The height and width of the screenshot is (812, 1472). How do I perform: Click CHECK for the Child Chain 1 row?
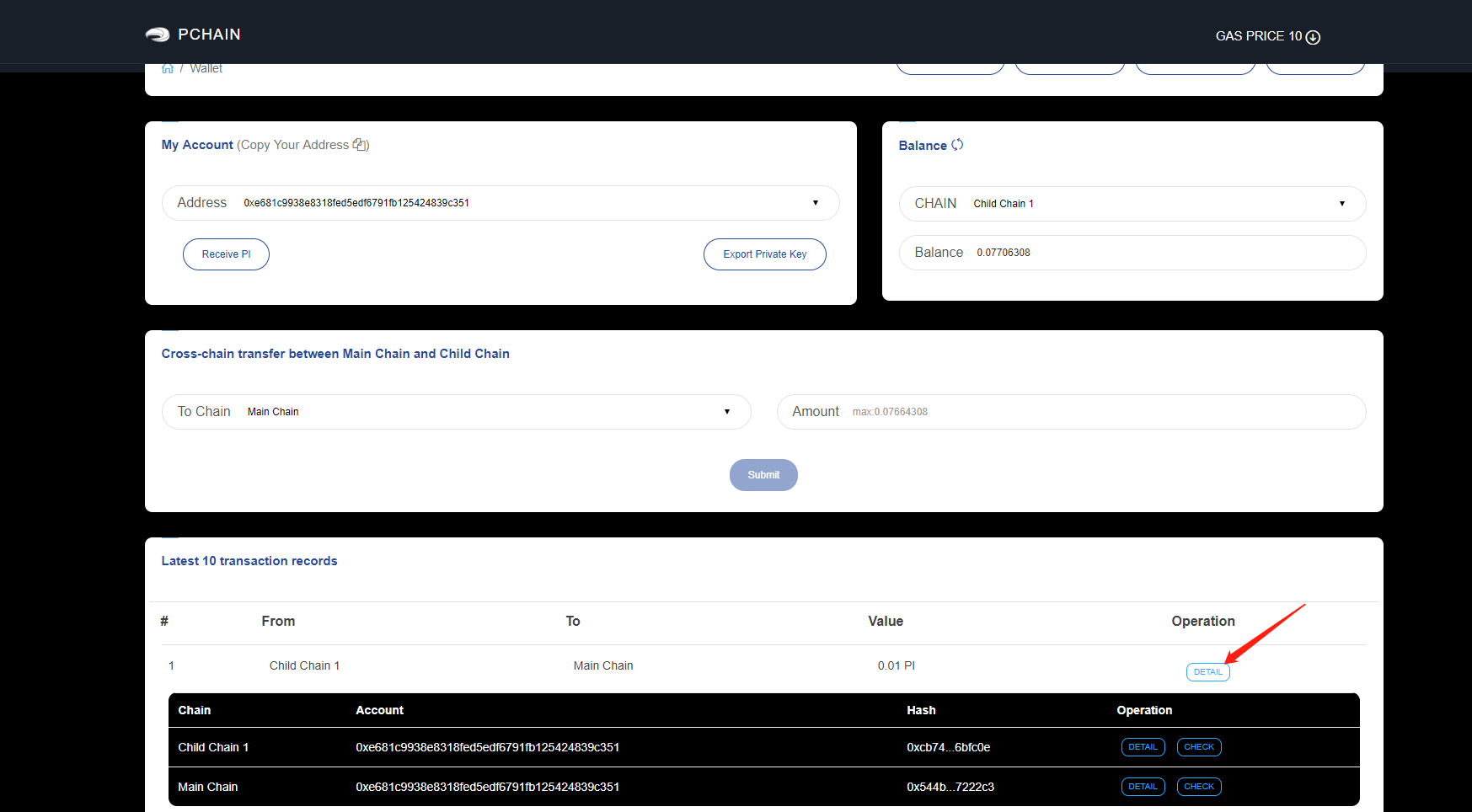tap(1198, 747)
